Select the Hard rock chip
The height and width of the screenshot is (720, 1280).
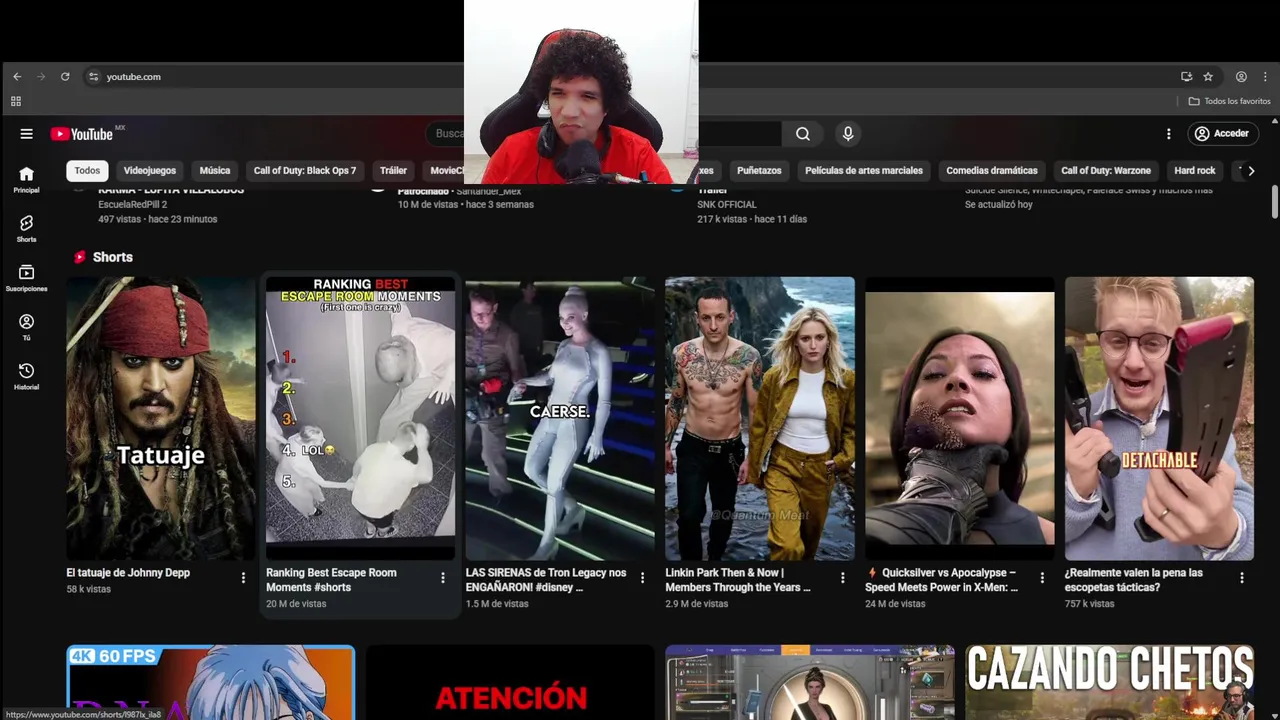[1195, 171]
